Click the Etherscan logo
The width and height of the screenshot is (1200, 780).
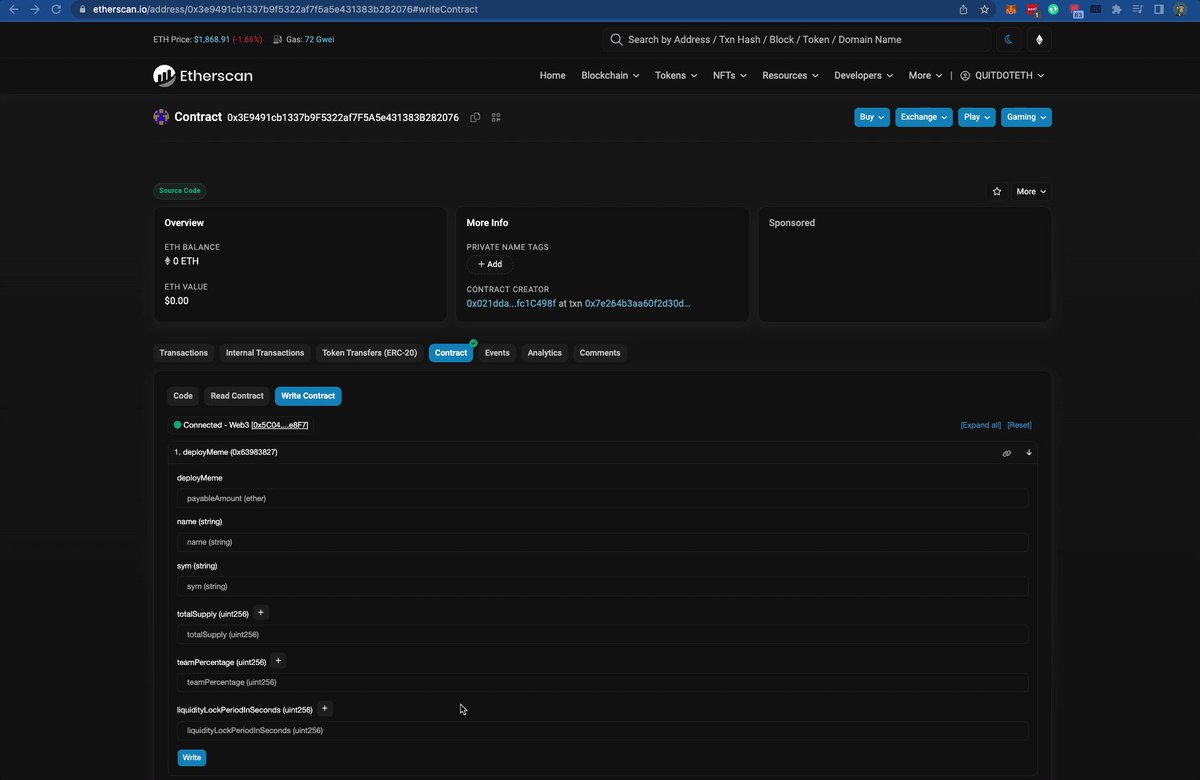tap(203, 75)
